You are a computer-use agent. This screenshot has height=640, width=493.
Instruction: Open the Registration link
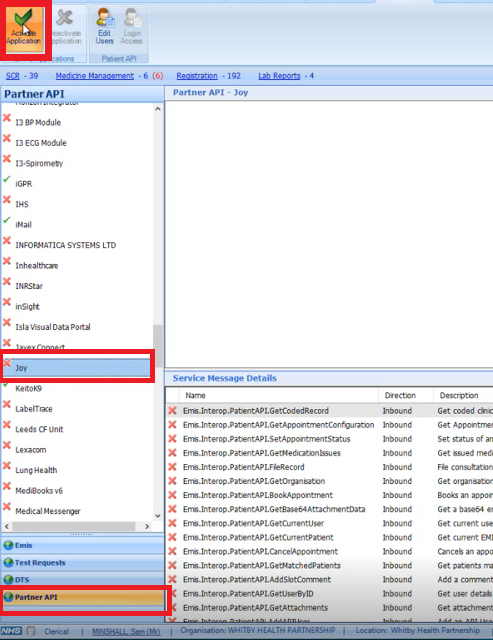click(197, 76)
